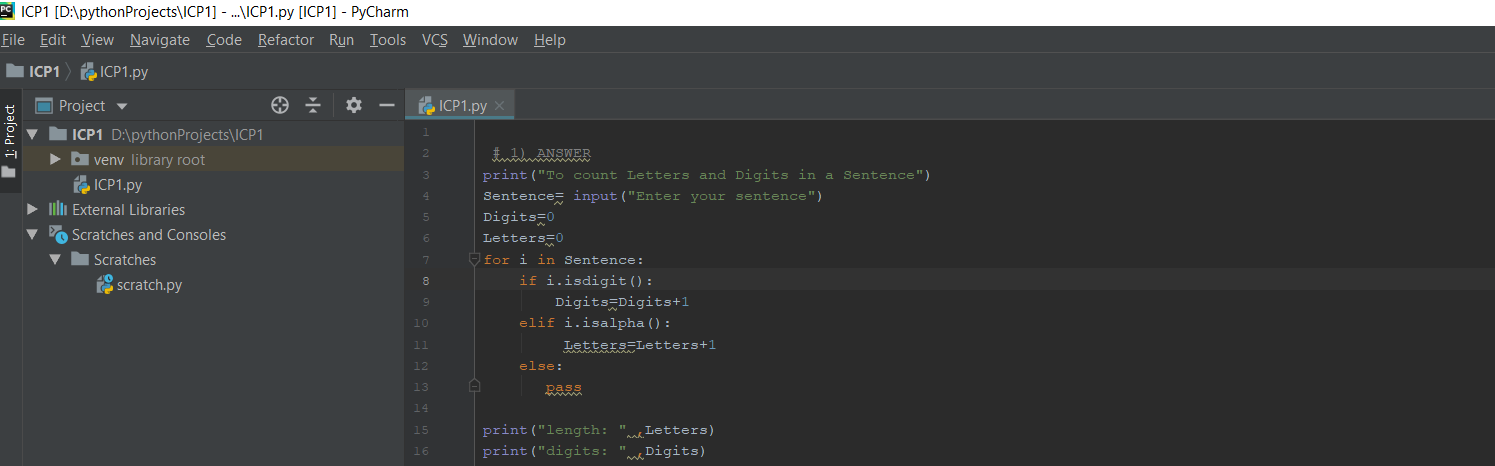Image resolution: width=1495 pixels, height=466 pixels.
Task: Place cursor on the Sentence= input line
Action: coord(652,196)
